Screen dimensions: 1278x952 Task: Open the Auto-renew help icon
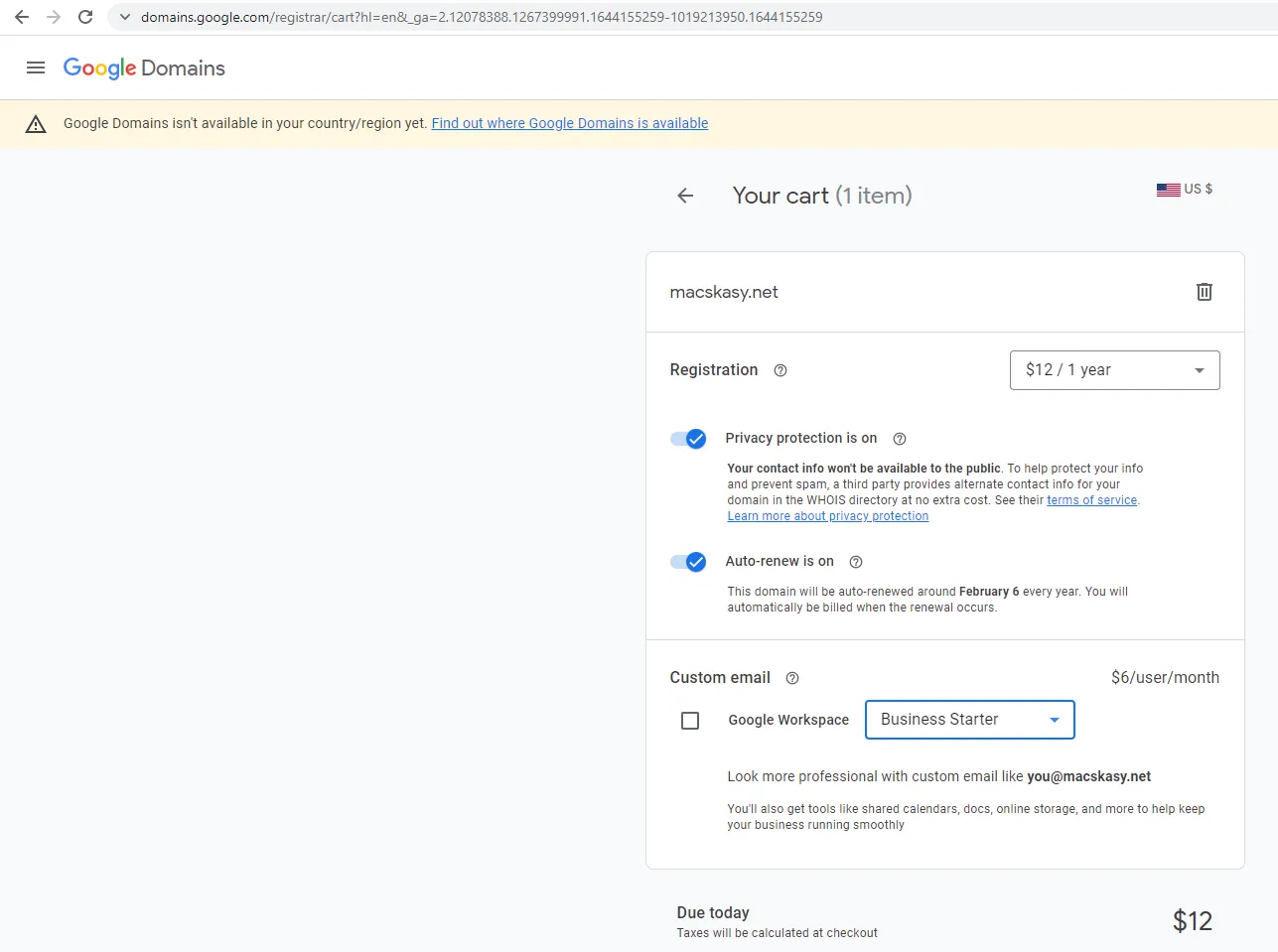tap(856, 562)
